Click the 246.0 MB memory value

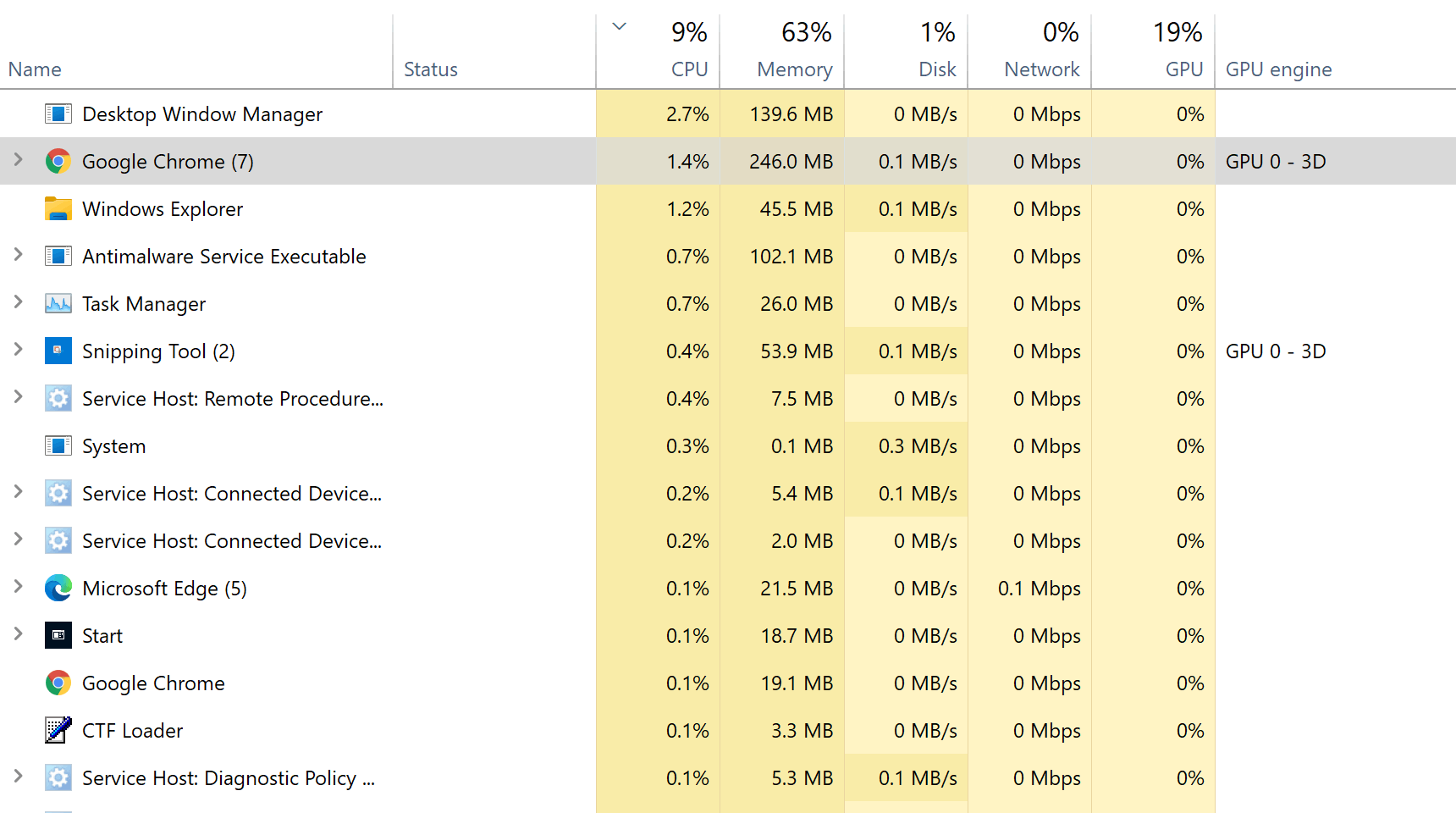click(x=791, y=162)
